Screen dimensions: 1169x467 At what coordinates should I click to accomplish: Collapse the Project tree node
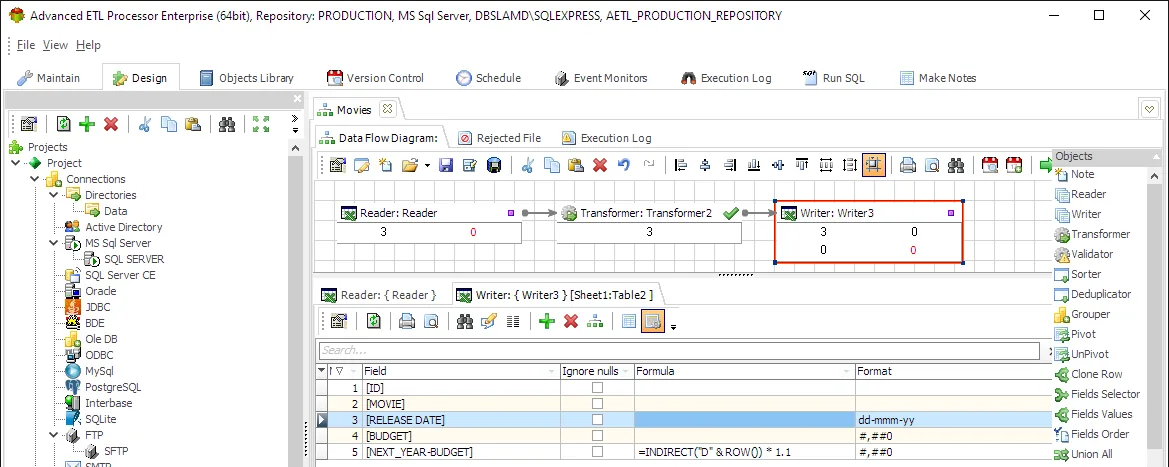point(16,163)
